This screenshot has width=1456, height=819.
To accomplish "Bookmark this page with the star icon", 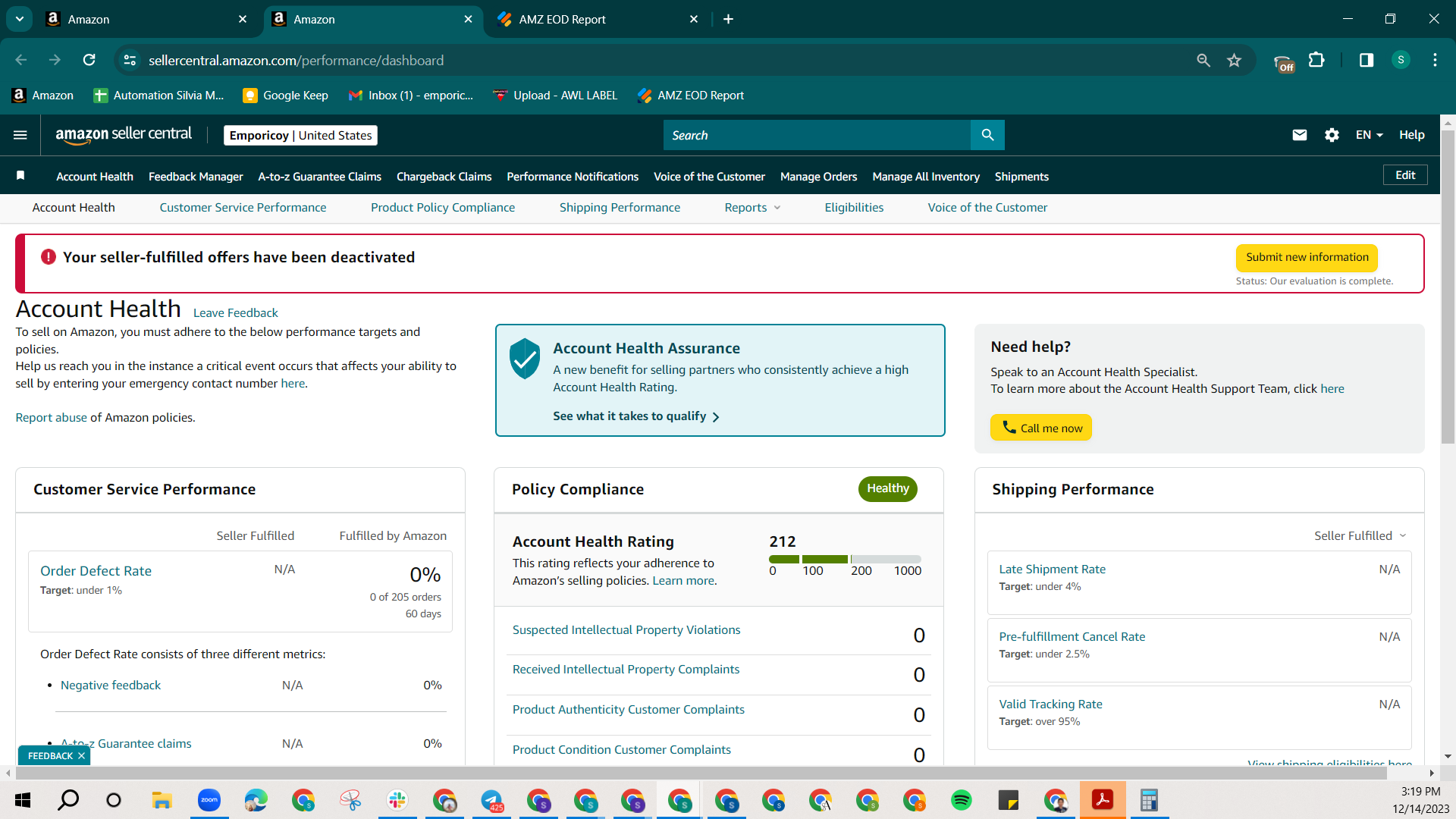I will 1235,60.
